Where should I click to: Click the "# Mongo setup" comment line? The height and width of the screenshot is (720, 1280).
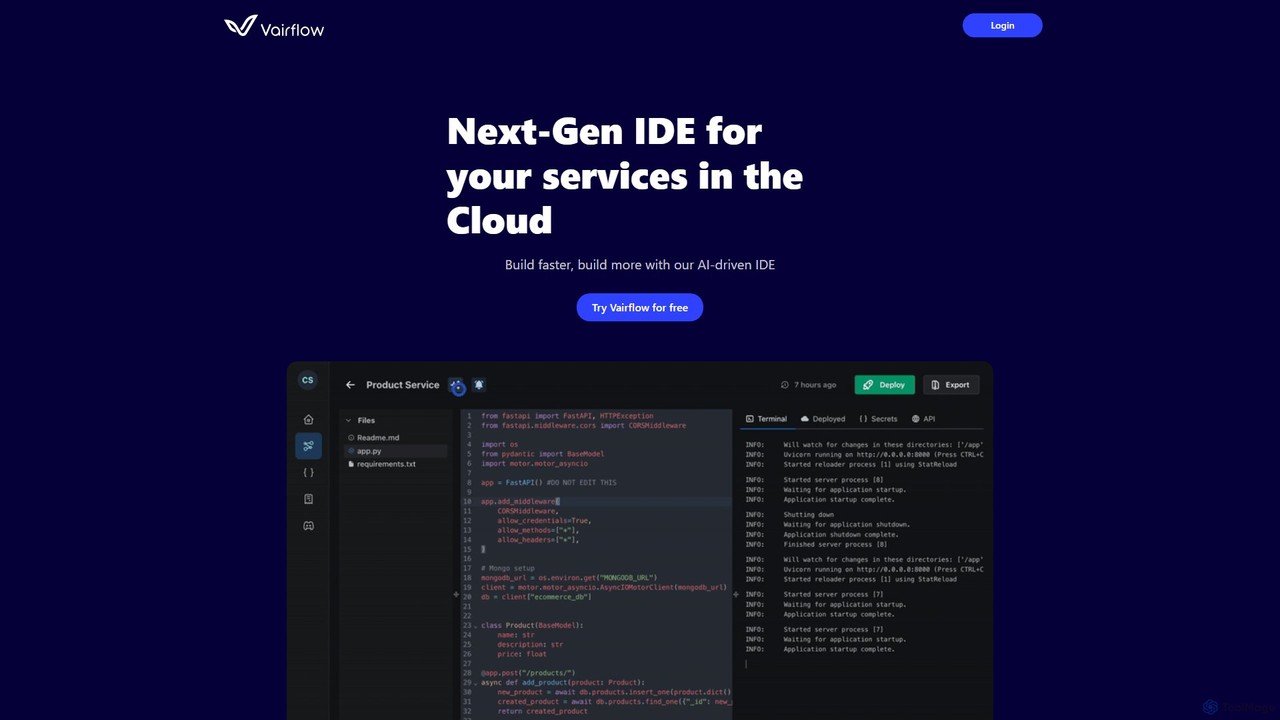tap(508, 569)
